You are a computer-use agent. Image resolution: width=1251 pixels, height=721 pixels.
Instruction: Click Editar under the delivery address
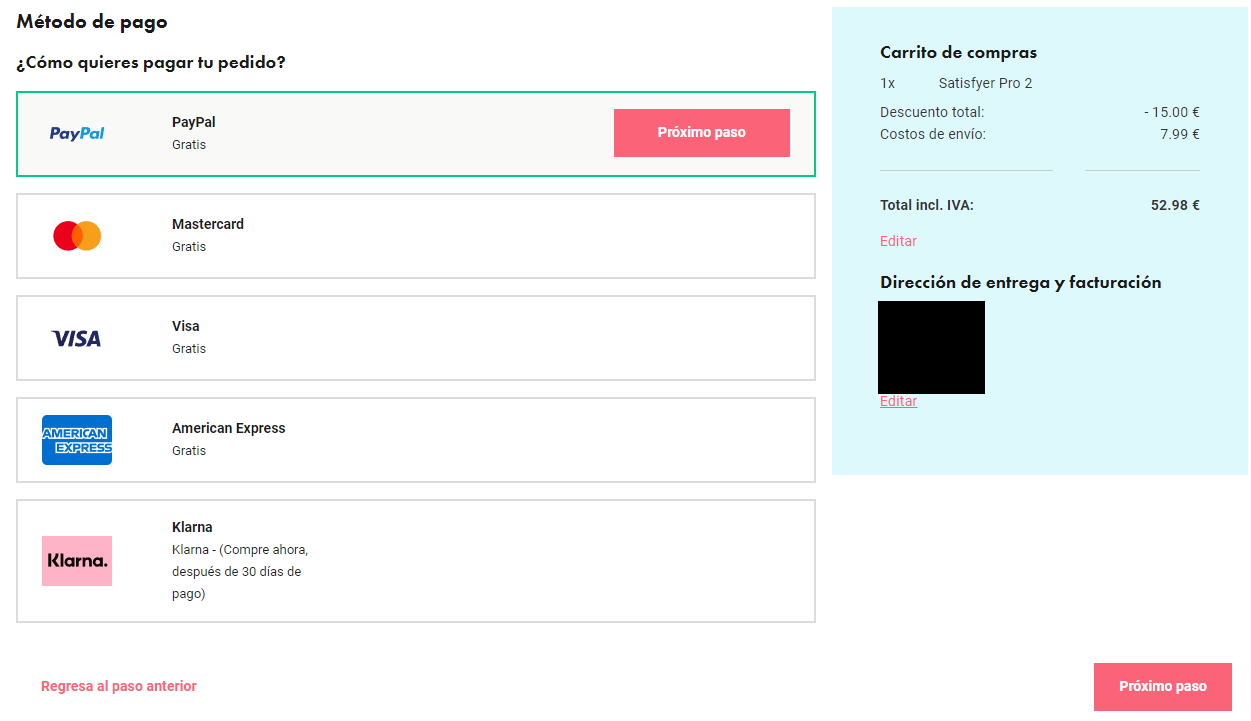tap(898, 401)
